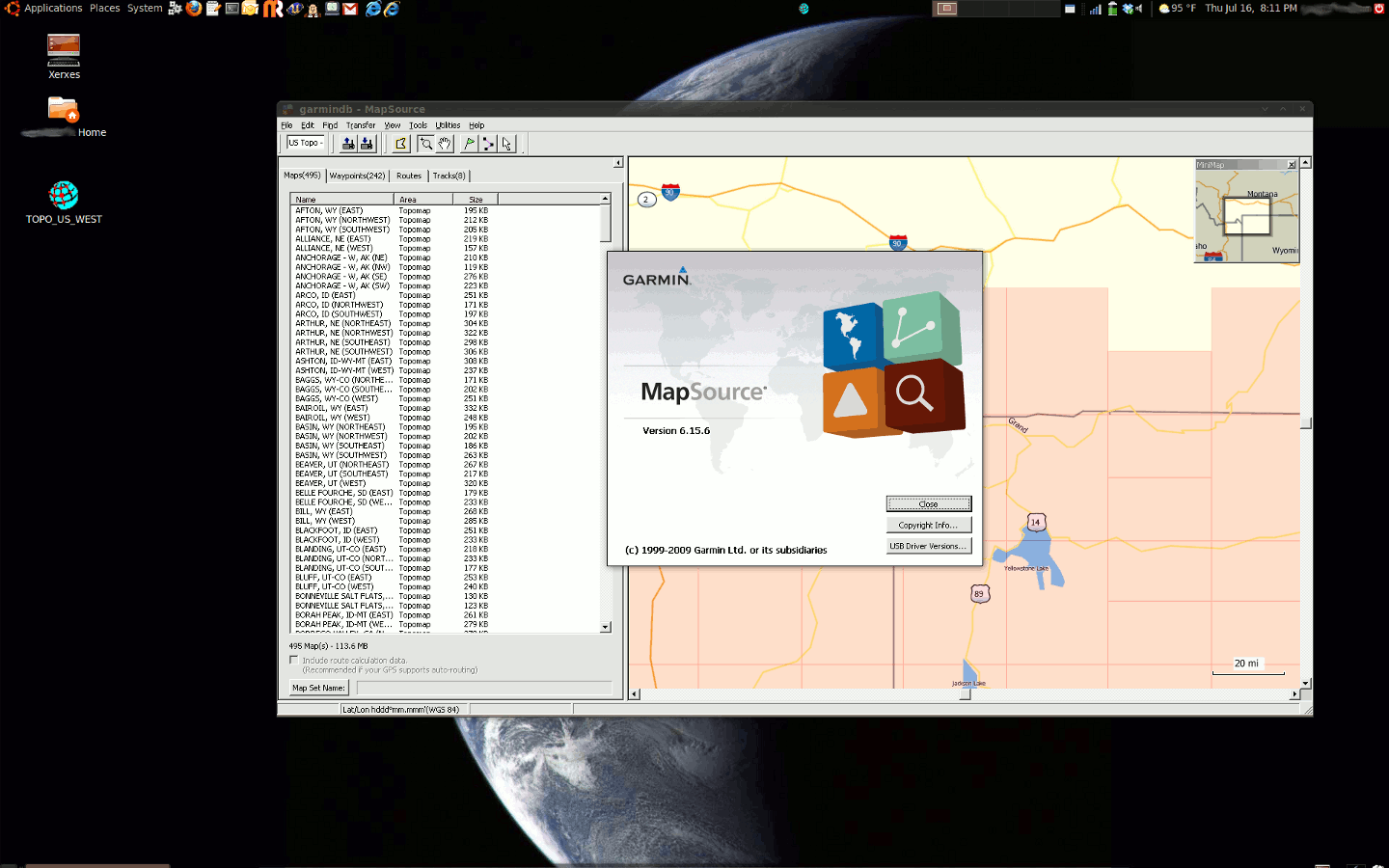Screen dimensions: 1389x868
Task: Activate the Map selection tool
Action: pos(399,143)
